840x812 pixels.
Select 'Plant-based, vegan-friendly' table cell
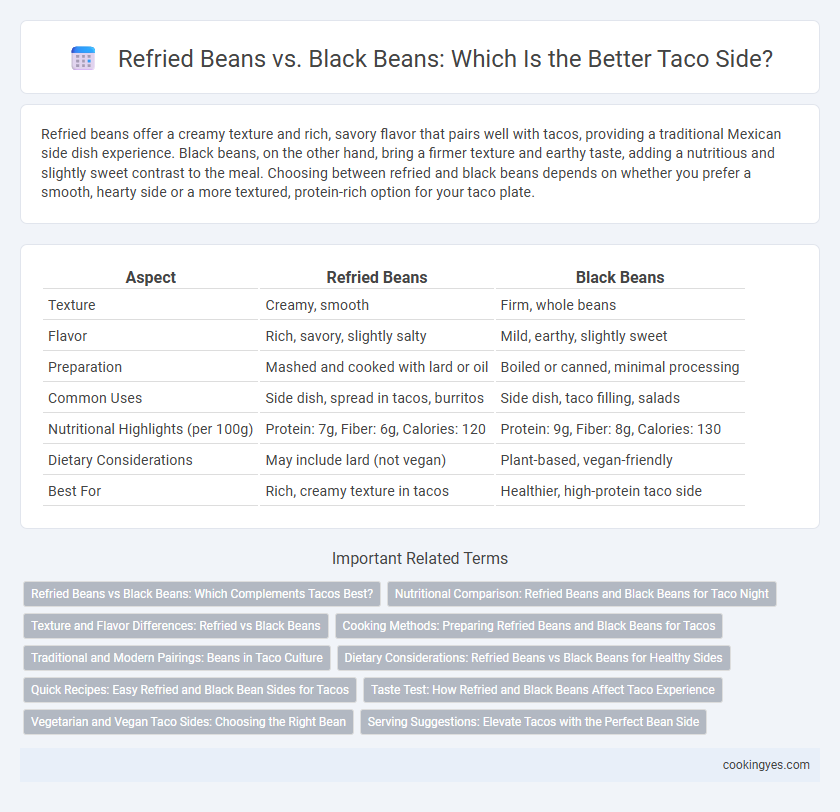click(586, 460)
